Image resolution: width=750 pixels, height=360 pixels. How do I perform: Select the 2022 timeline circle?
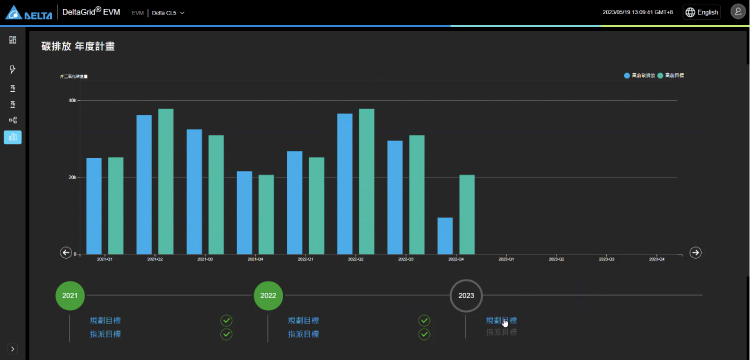click(268, 295)
